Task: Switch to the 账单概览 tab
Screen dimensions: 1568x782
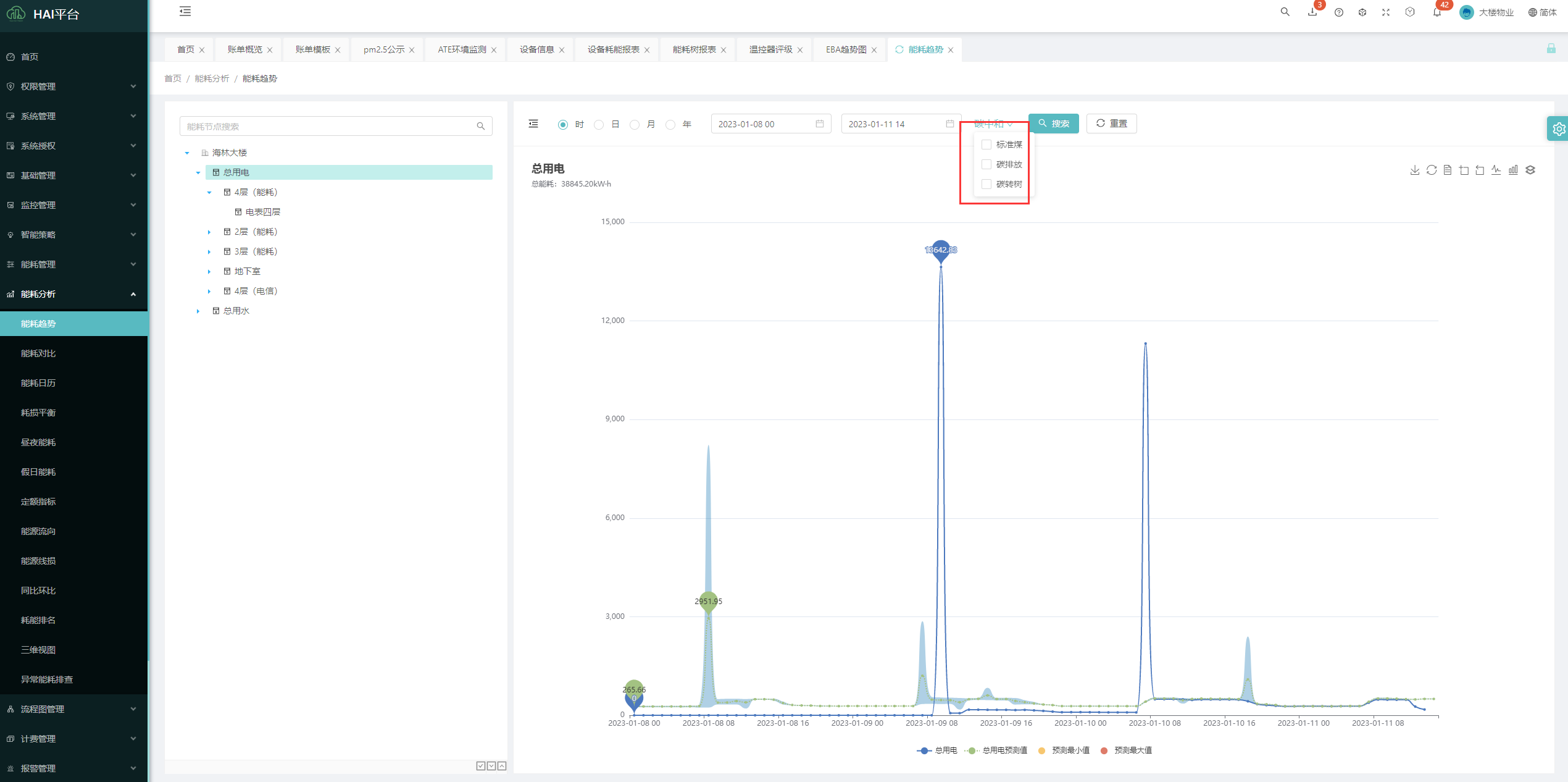Action: [x=245, y=49]
